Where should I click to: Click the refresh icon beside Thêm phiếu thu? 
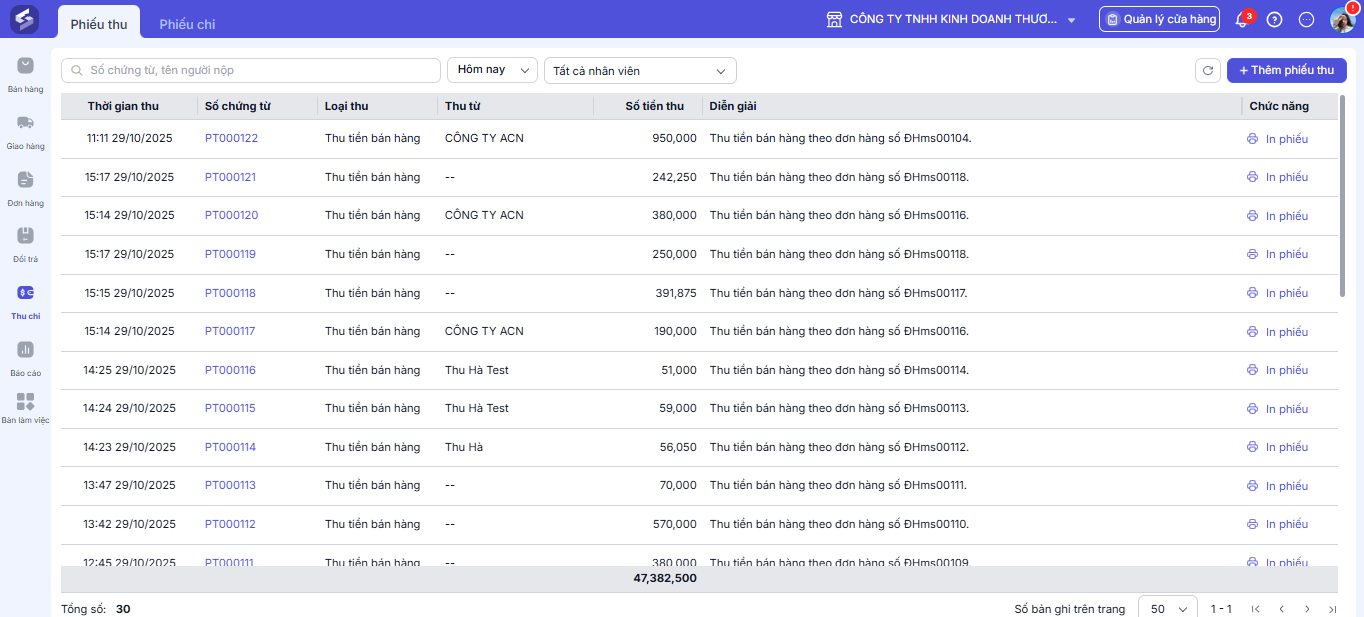point(1208,71)
